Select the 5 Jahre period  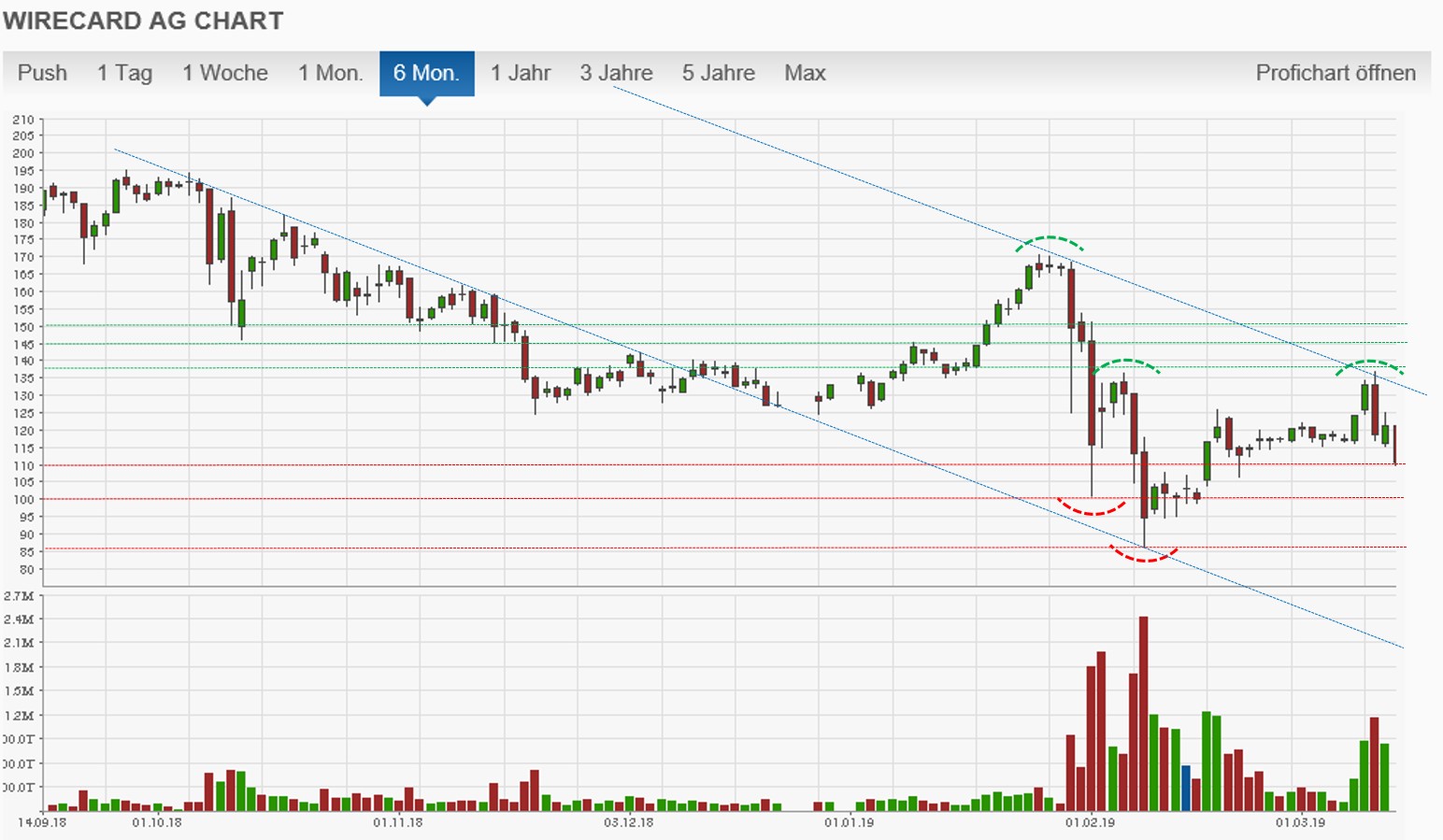click(719, 73)
